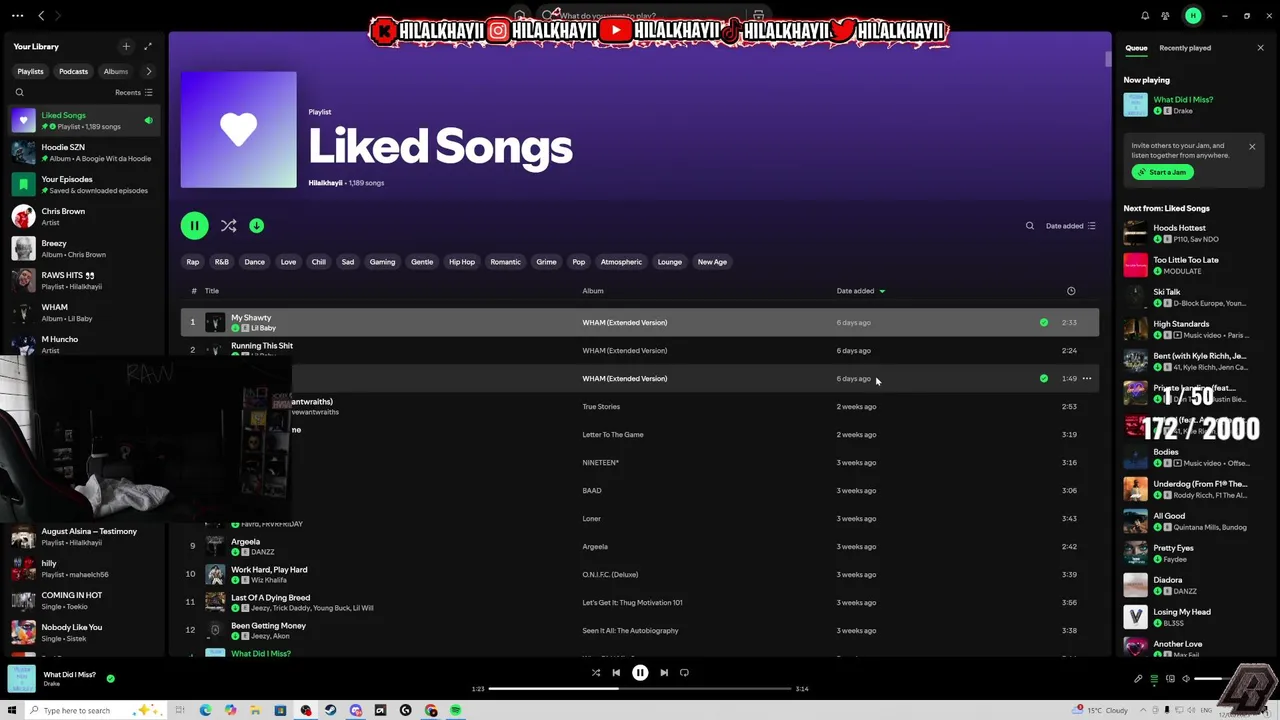
Task: Open the profile avatar menu
Action: click(1192, 15)
